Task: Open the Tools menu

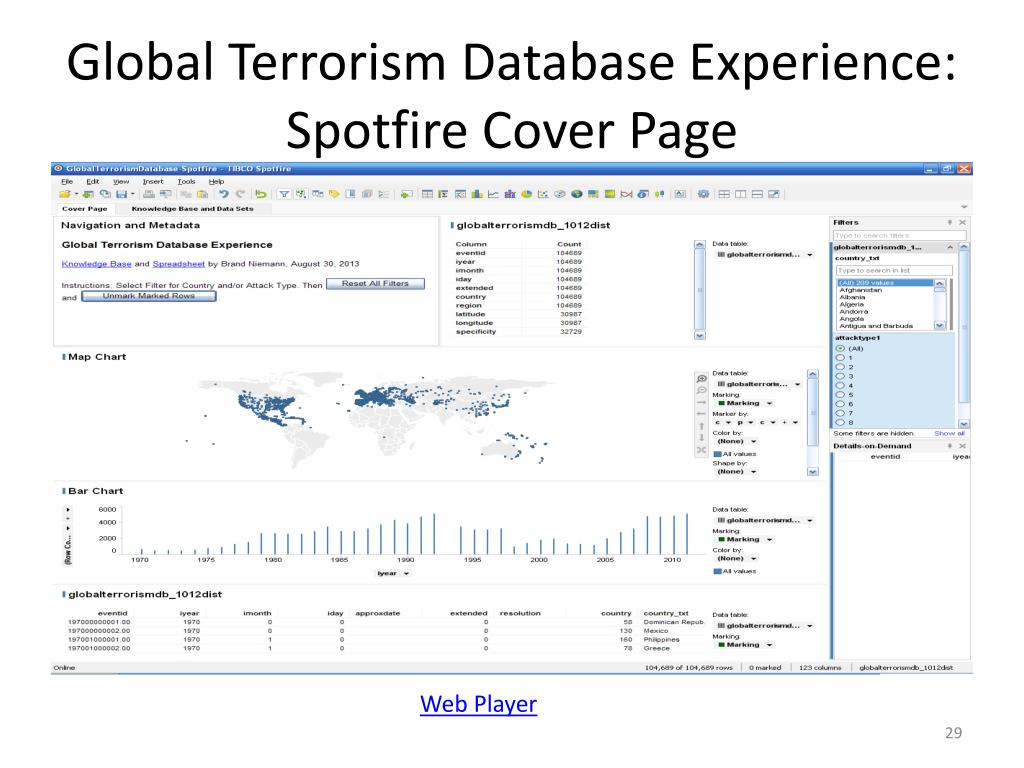Action: [186, 182]
